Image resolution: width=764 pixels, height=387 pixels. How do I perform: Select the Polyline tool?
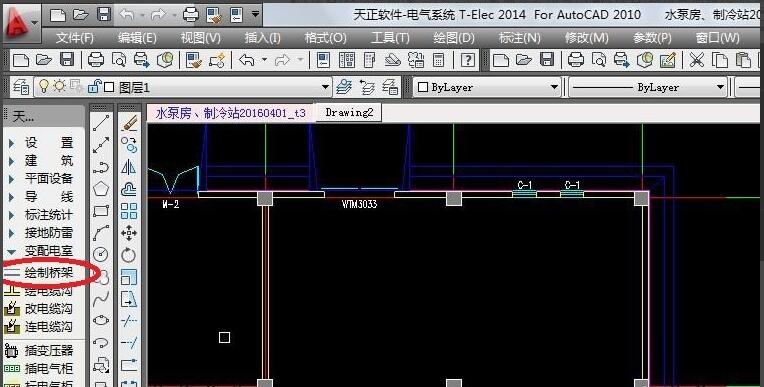(x=101, y=167)
